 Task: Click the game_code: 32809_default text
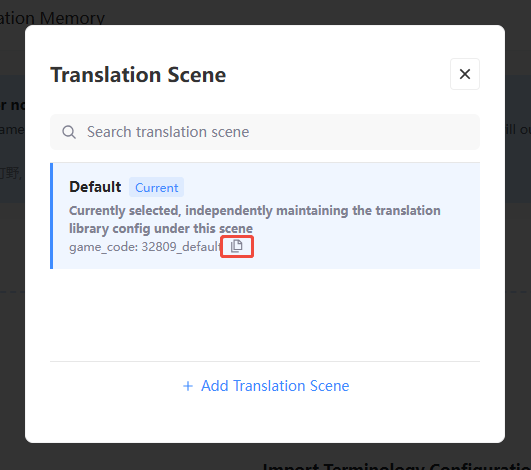pyautogui.click(x=145, y=247)
